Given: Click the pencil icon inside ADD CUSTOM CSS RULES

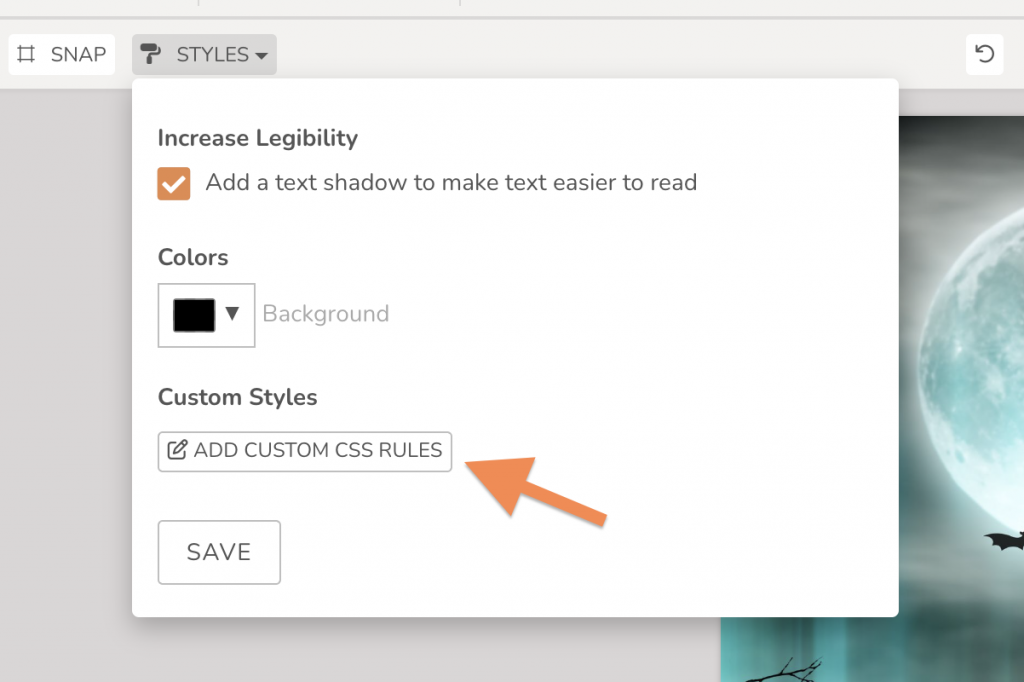Looking at the screenshot, I should point(176,451).
